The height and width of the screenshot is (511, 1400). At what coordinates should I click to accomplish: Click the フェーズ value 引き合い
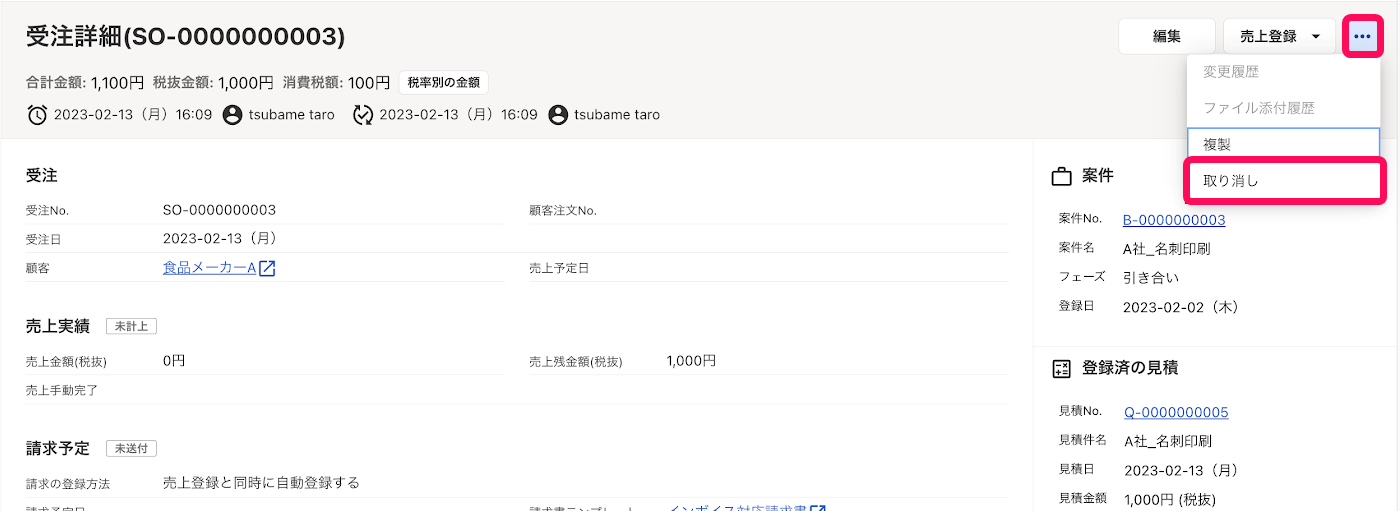click(x=1151, y=277)
